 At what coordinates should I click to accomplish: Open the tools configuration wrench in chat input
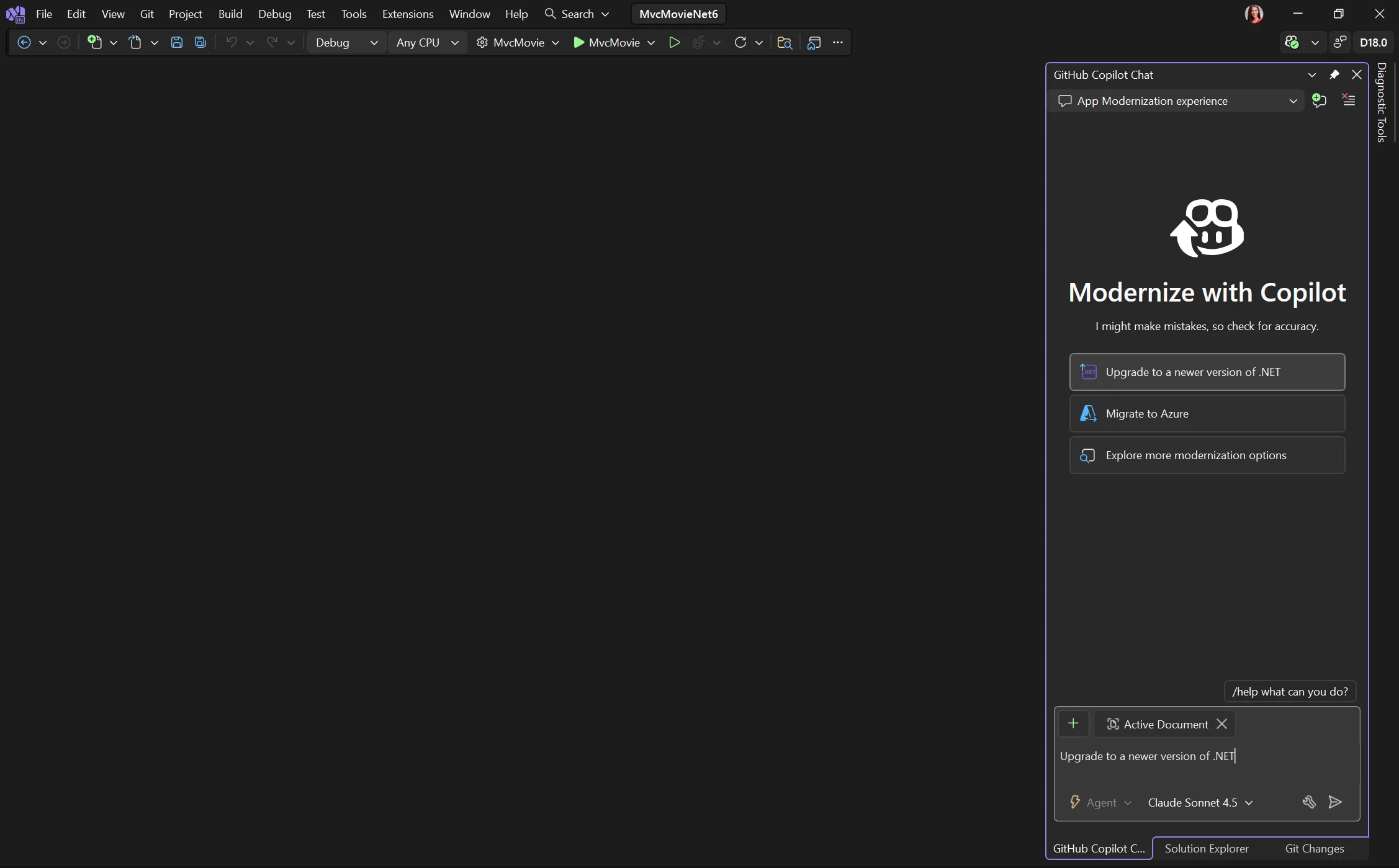pos(1310,802)
